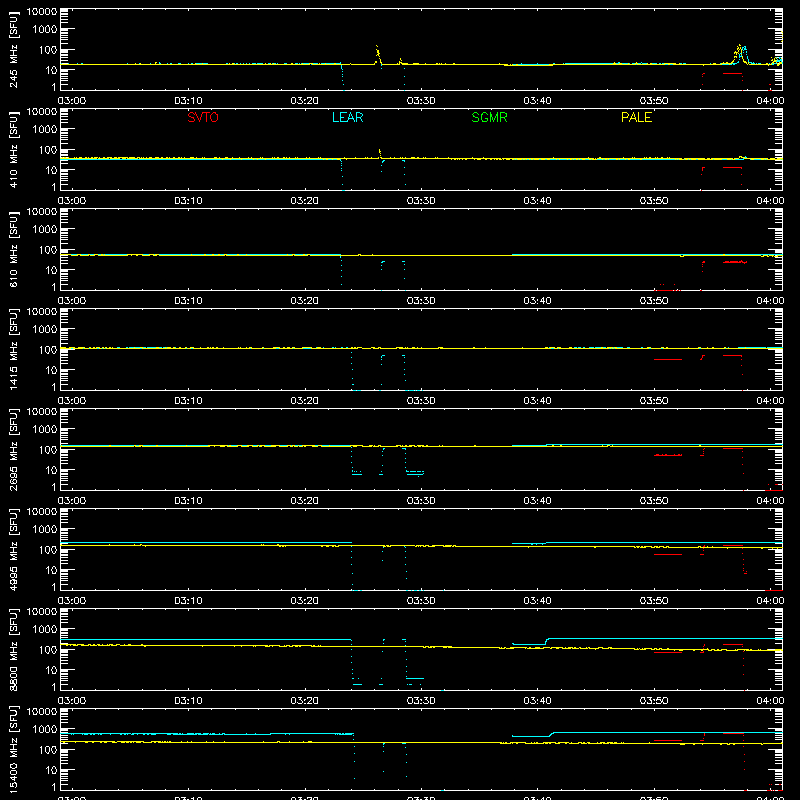Select the 1415 MHz [SFU] axis title
The width and height of the screenshot is (800, 800).
[13, 349]
